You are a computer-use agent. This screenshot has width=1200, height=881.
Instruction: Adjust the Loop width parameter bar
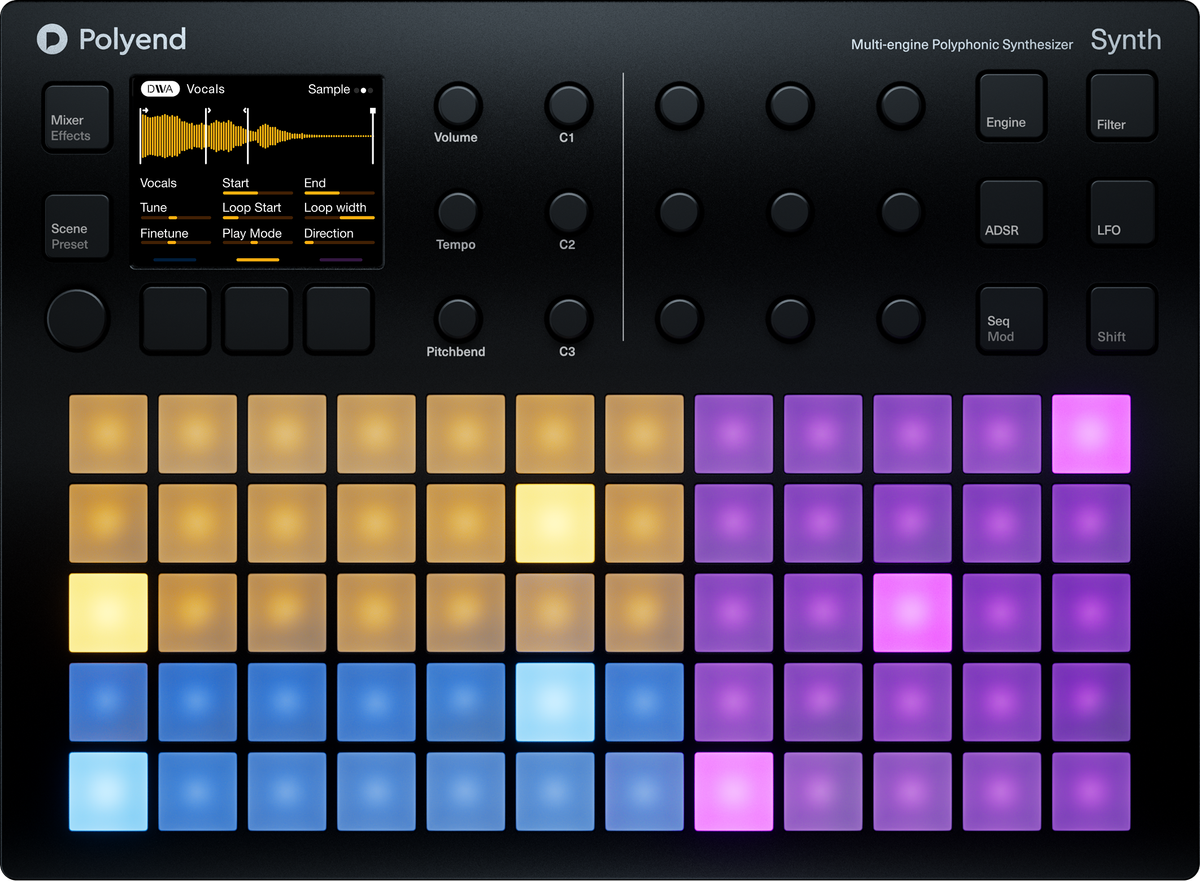[339, 217]
